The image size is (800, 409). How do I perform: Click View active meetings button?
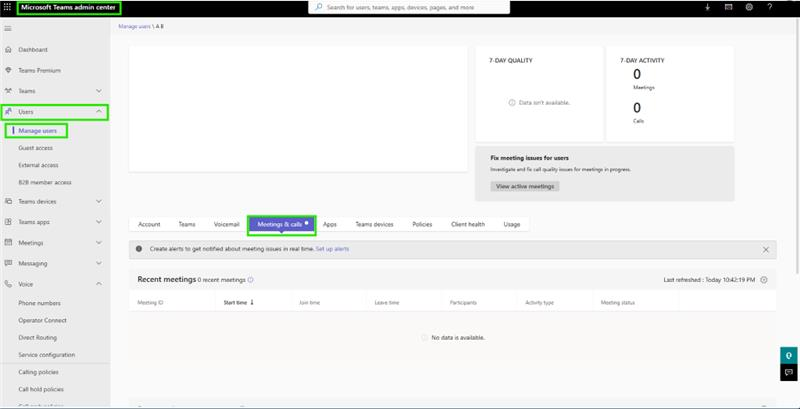525,187
